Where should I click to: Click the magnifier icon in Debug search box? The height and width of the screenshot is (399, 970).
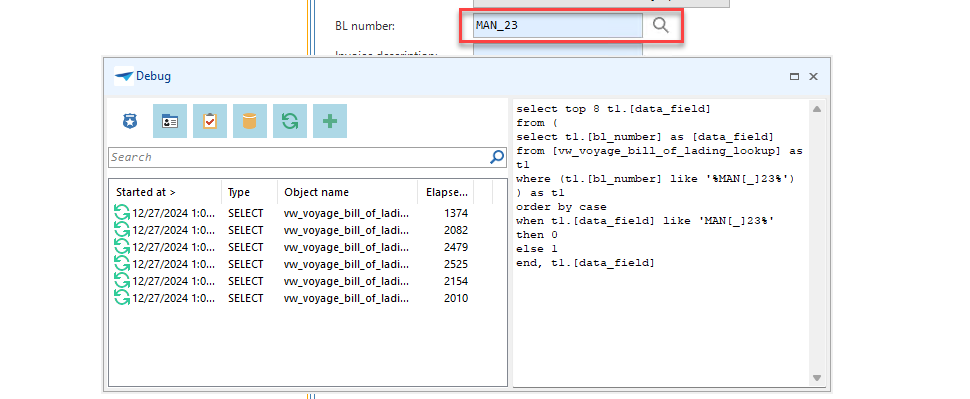point(497,157)
